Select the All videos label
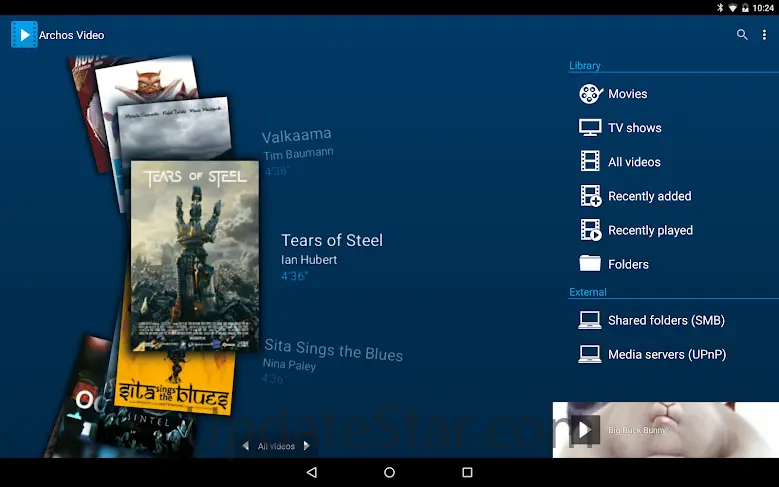This screenshot has width=779, height=487. pos(634,162)
